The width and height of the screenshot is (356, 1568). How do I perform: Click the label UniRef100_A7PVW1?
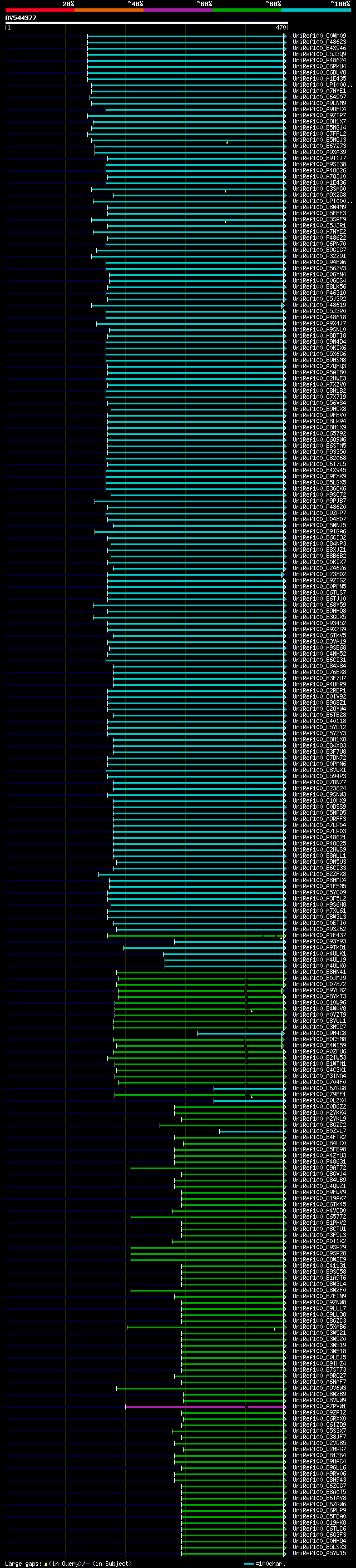tap(319, 1407)
